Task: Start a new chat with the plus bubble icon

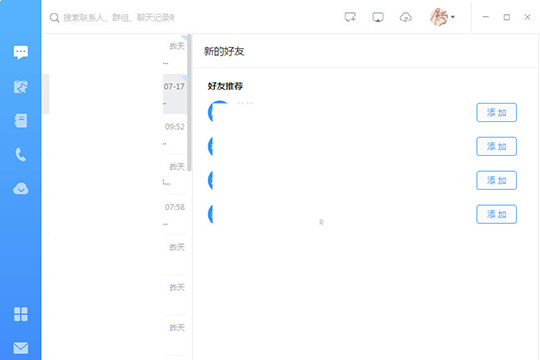Action: tap(350, 17)
